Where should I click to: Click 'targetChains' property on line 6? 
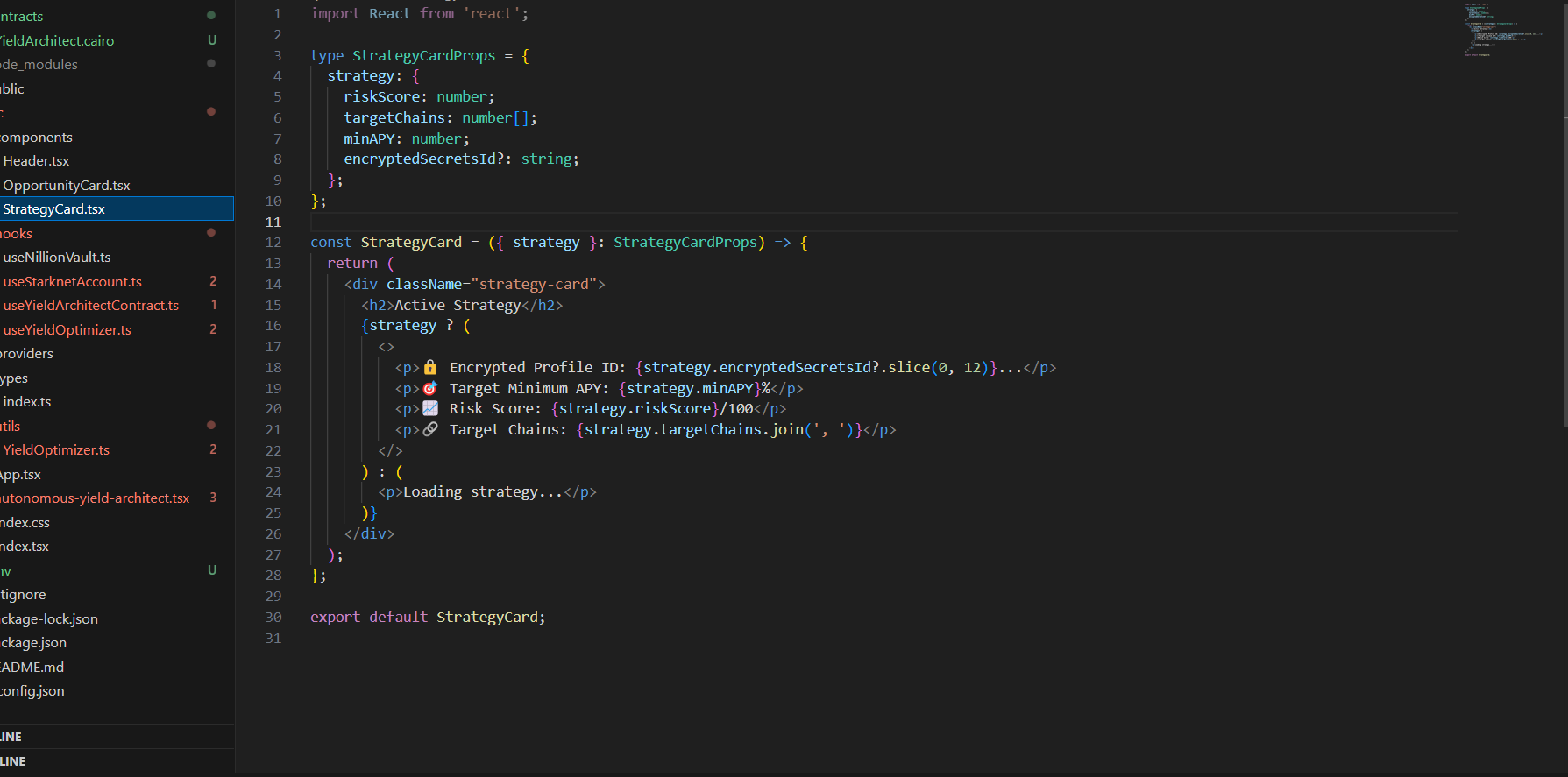pyautogui.click(x=394, y=117)
